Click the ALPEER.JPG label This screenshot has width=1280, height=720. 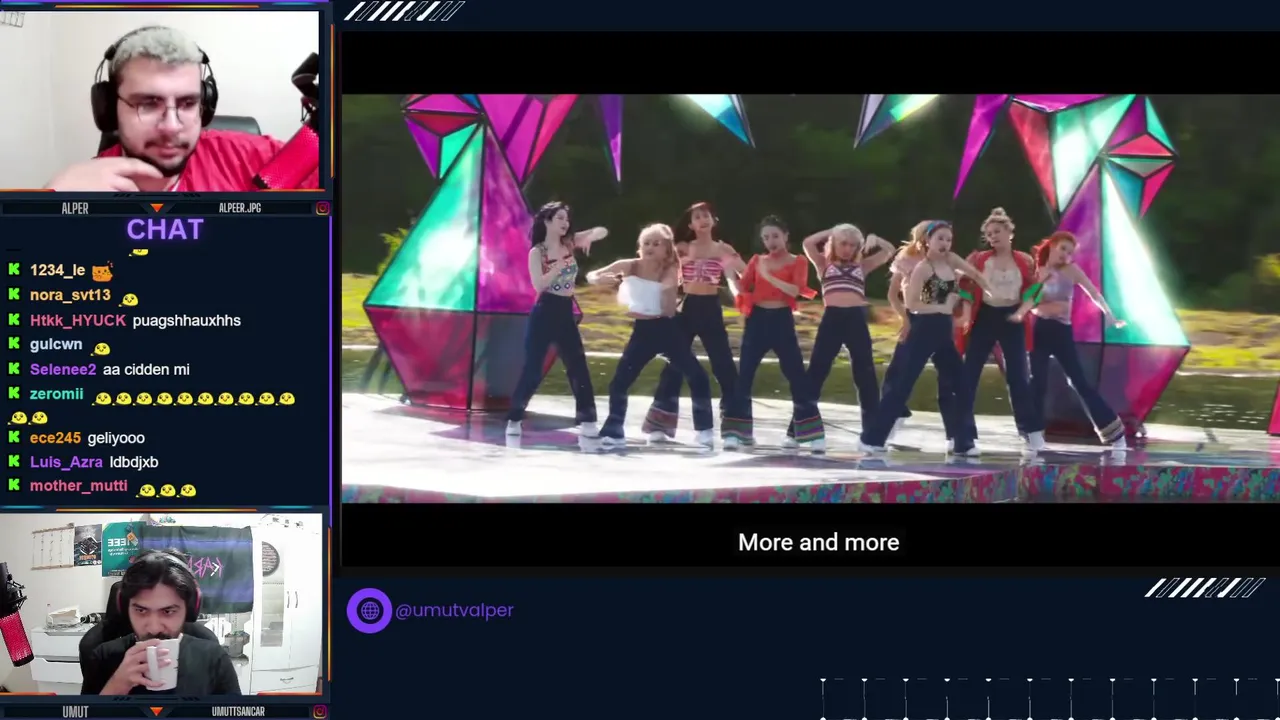coord(240,208)
